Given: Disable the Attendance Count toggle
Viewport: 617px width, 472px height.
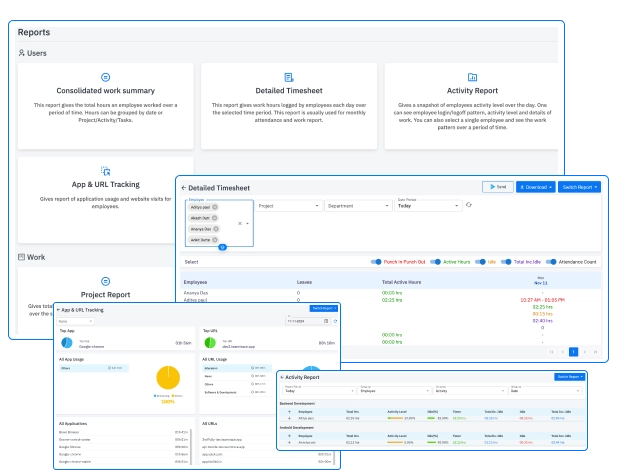Looking at the screenshot, I should (x=552, y=262).
